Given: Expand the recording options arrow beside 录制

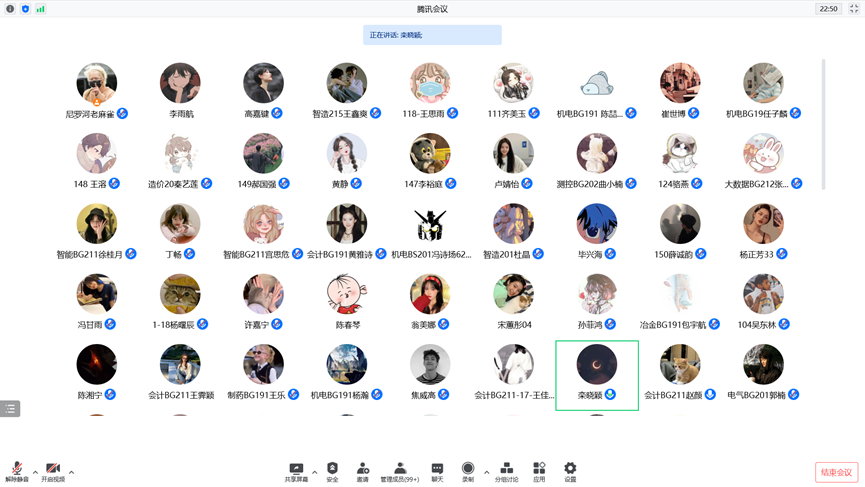Looking at the screenshot, I should tap(487, 472).
